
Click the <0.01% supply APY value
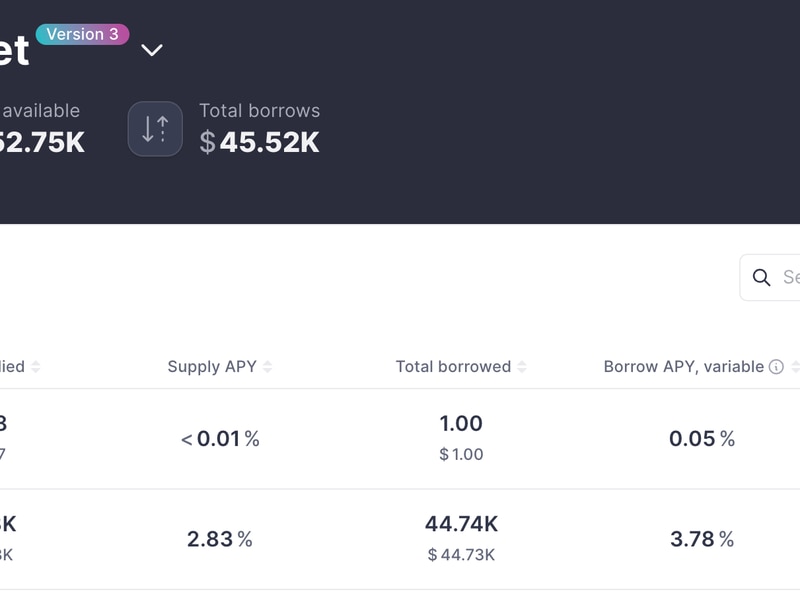point(220,439)
